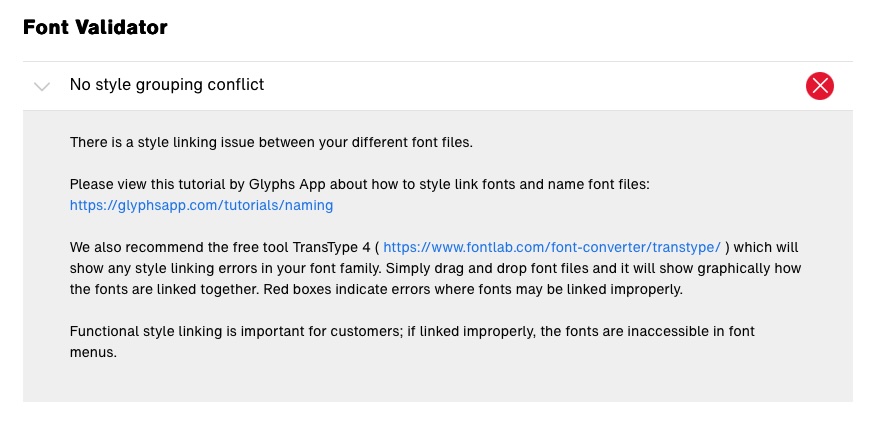Image resolution: width=877 pixels, height=422 pixels.
Task: Collapse the No style grouping conflict section
Action: click(x=42, y=86)
